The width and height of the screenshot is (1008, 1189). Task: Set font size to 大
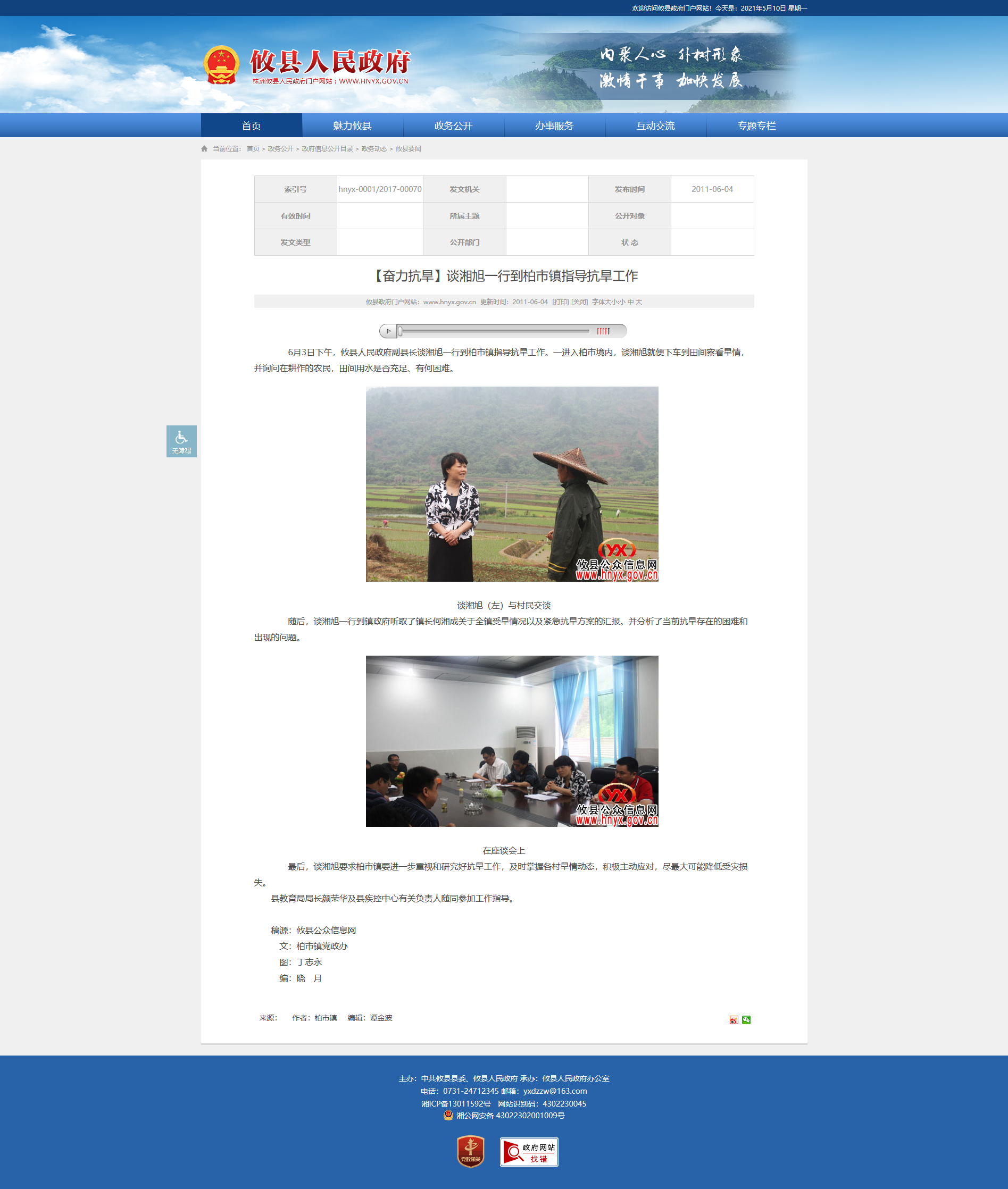(x=639, y=302)
